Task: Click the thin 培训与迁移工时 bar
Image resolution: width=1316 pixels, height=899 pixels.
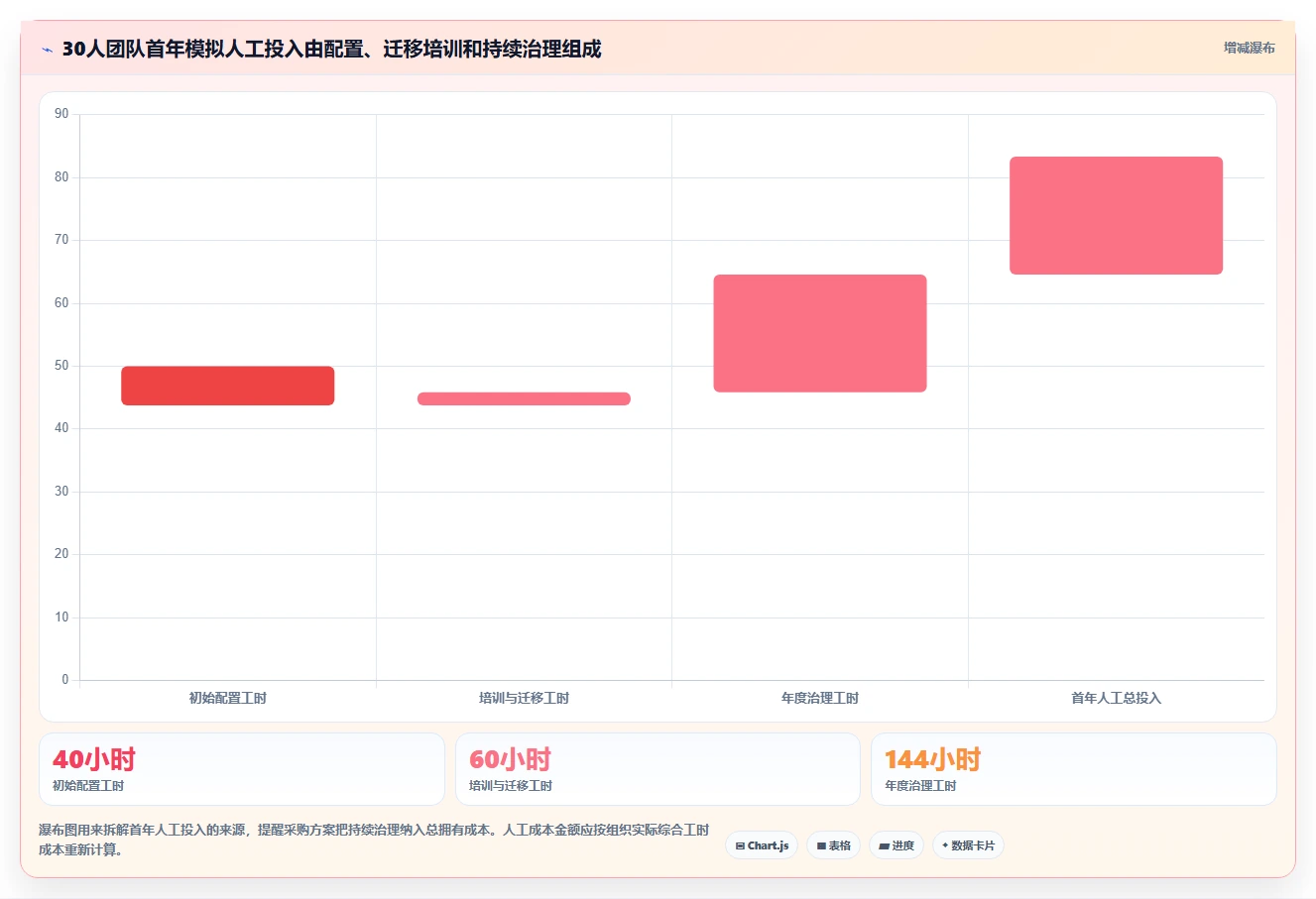Action: pos(524,398)
